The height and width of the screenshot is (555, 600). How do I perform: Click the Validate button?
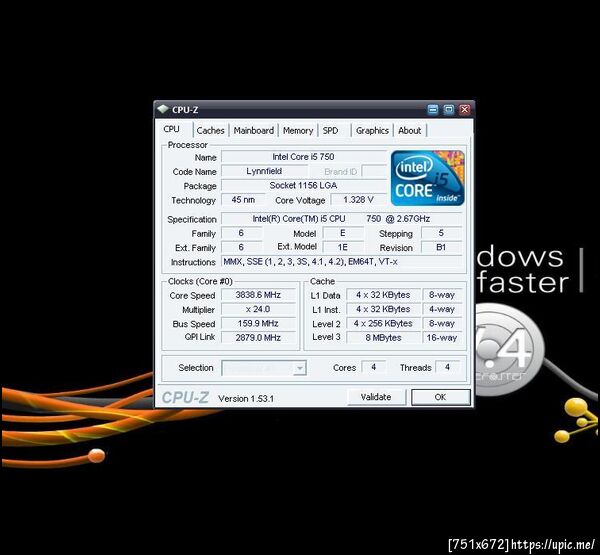[376, 397]
